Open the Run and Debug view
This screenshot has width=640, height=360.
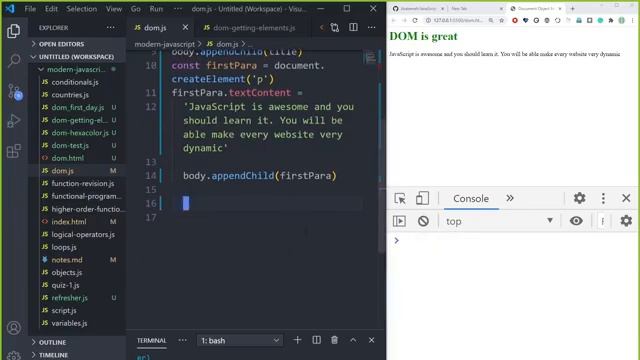[14, 121]
